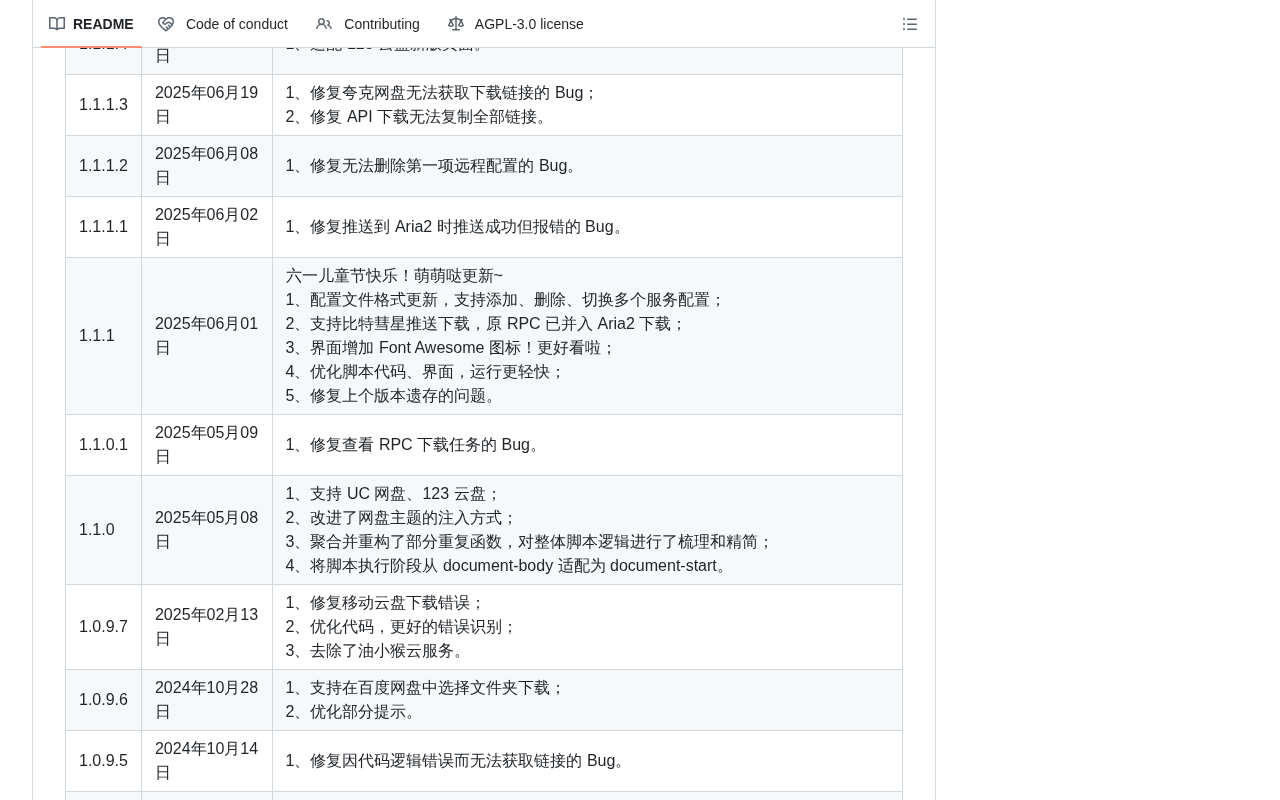Click the README book icon
The width and height of the screenshot is (1280, 800).
coord(57,24)
